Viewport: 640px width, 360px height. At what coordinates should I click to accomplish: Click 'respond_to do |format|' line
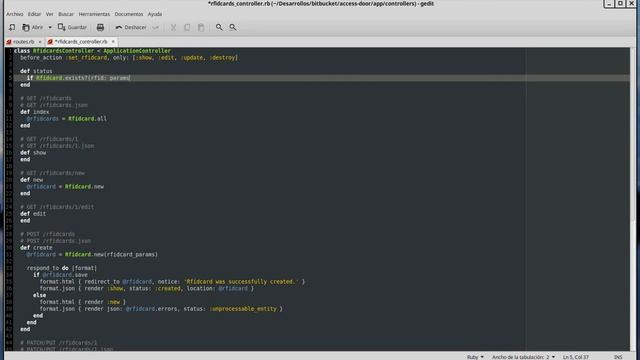pyautogui.click(x=62, y=268)
